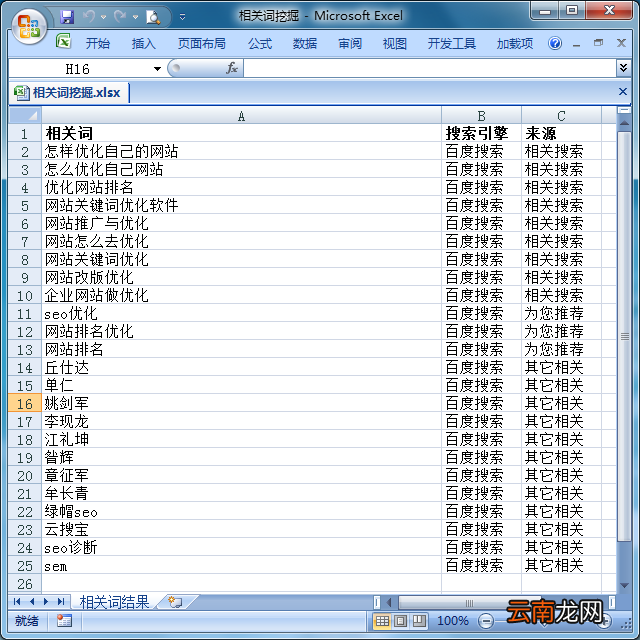Select row 26 header
This screenshot has width=640, height=640.
(25, 584)
